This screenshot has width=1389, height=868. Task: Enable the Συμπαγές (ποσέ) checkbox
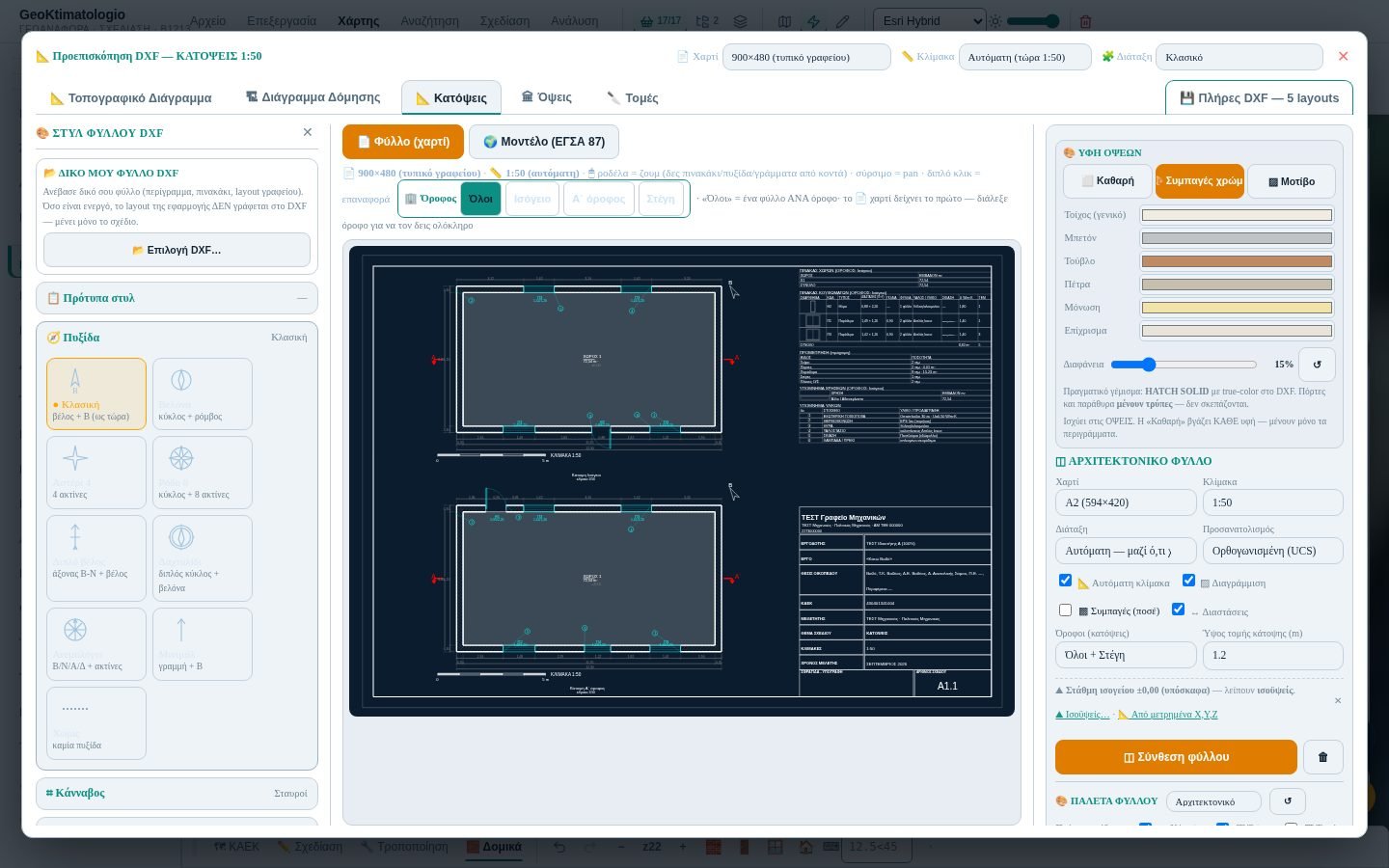(1065, 610)
